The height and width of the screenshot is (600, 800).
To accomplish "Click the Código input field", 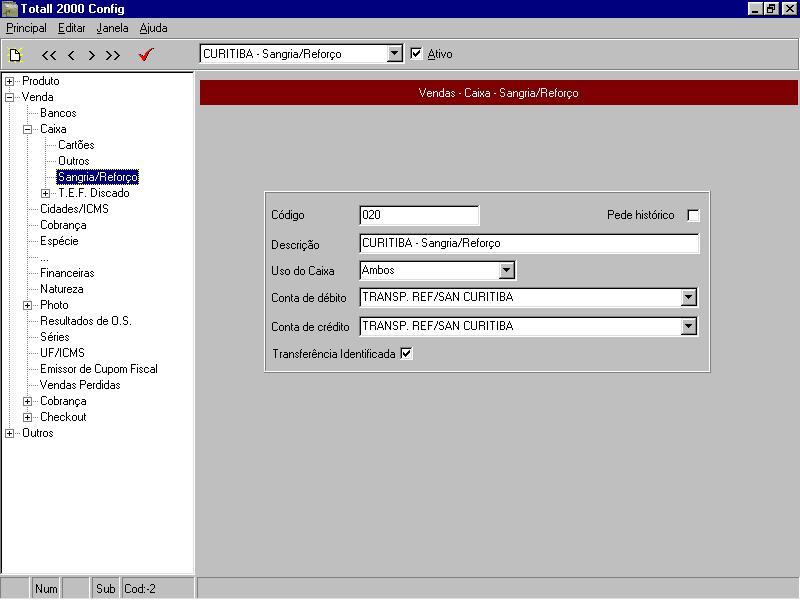I will tap(419, 215).
